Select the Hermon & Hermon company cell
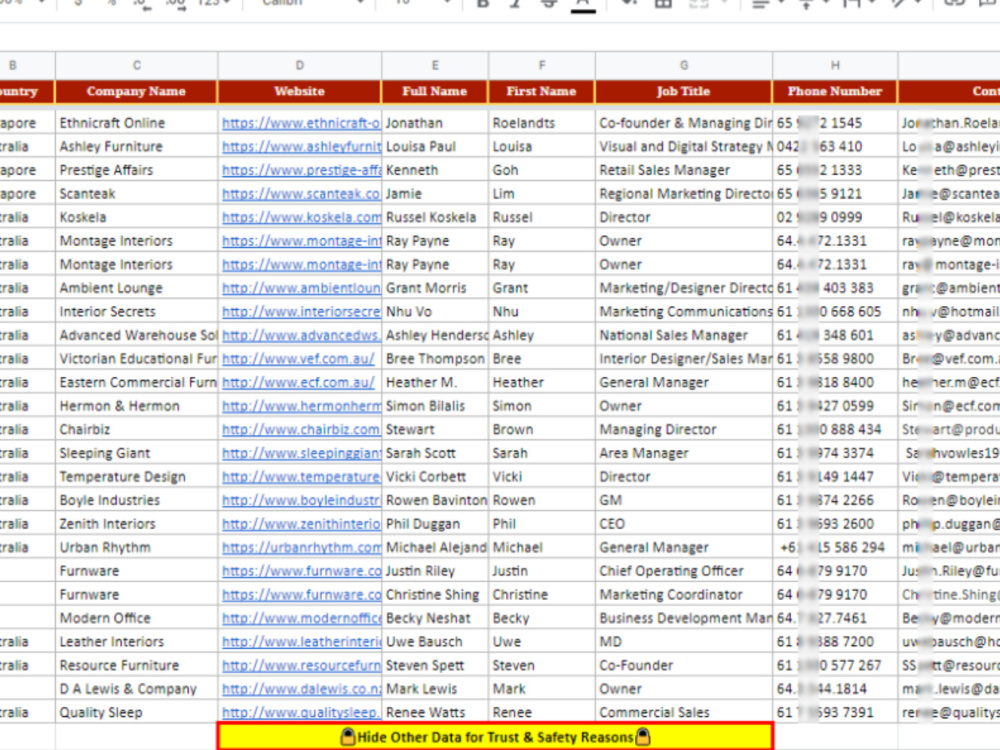 [136, 406]
